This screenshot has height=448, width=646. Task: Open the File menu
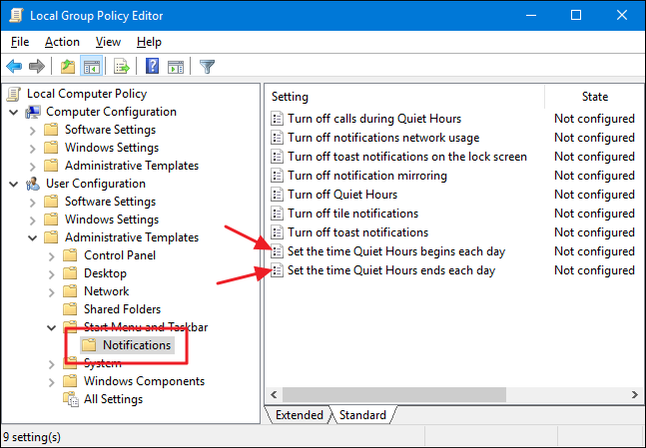pos(20,42)
